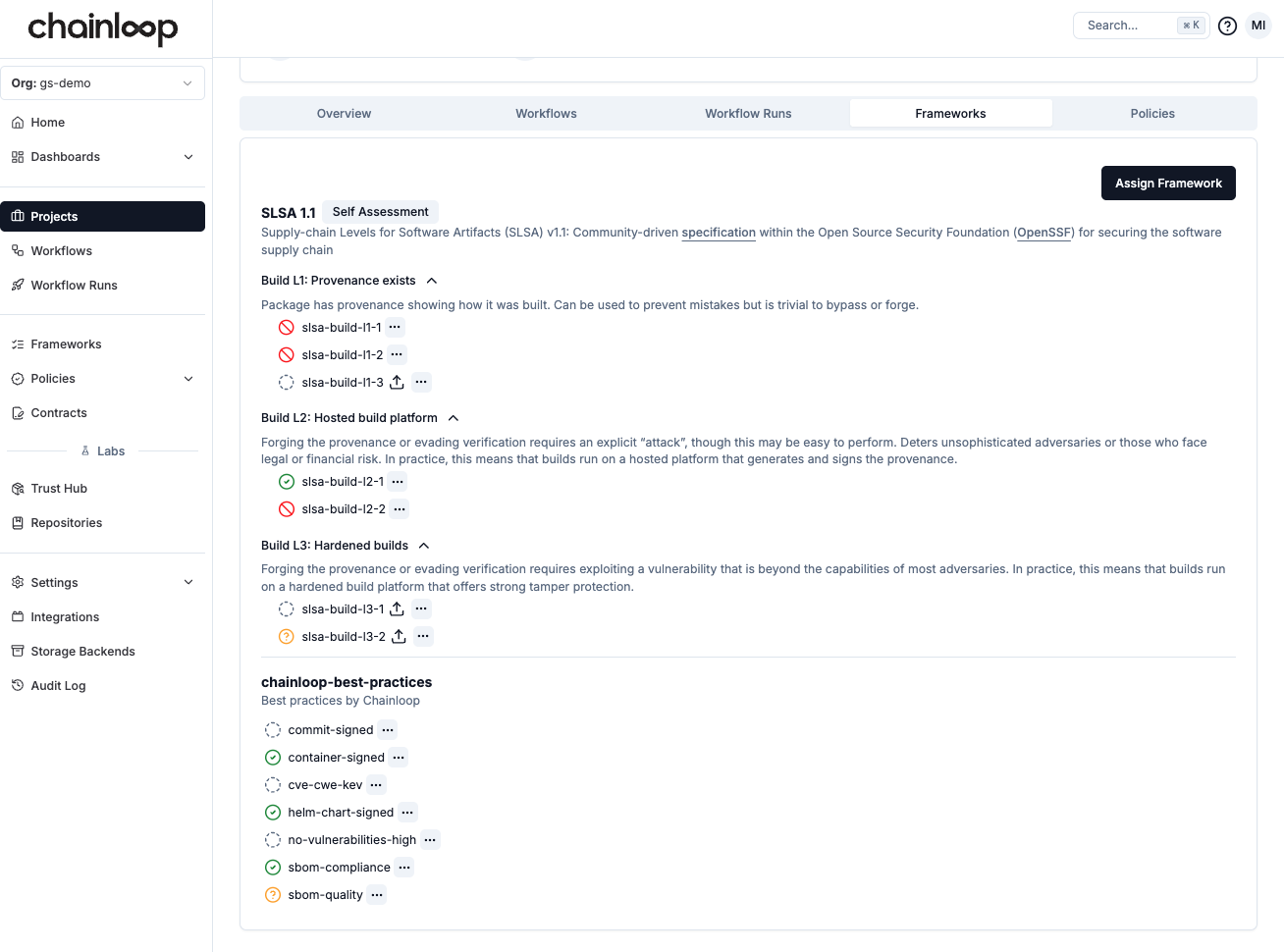Viewport: 1284px width, 952px height.
Task: Open the more options menu for slsa-build-l3-2
Action: coord(423,636)
